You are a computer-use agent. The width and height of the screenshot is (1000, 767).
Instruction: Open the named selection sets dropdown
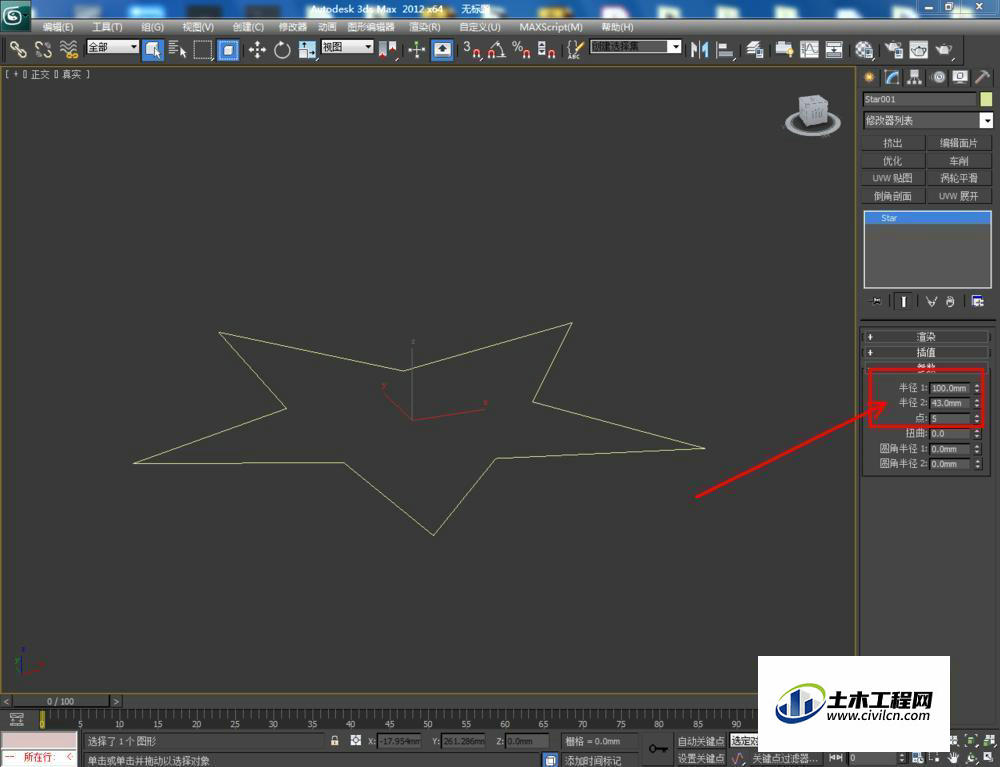click(x=636, y=47)
